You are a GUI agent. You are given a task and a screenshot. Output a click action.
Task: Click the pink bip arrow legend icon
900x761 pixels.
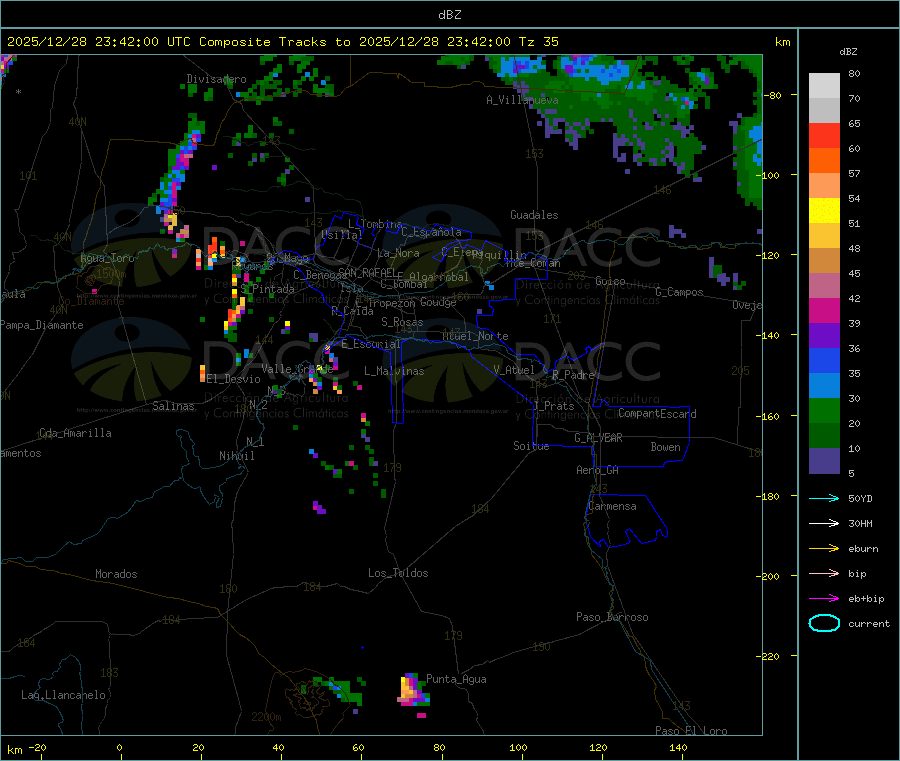(x=824, y=573)
